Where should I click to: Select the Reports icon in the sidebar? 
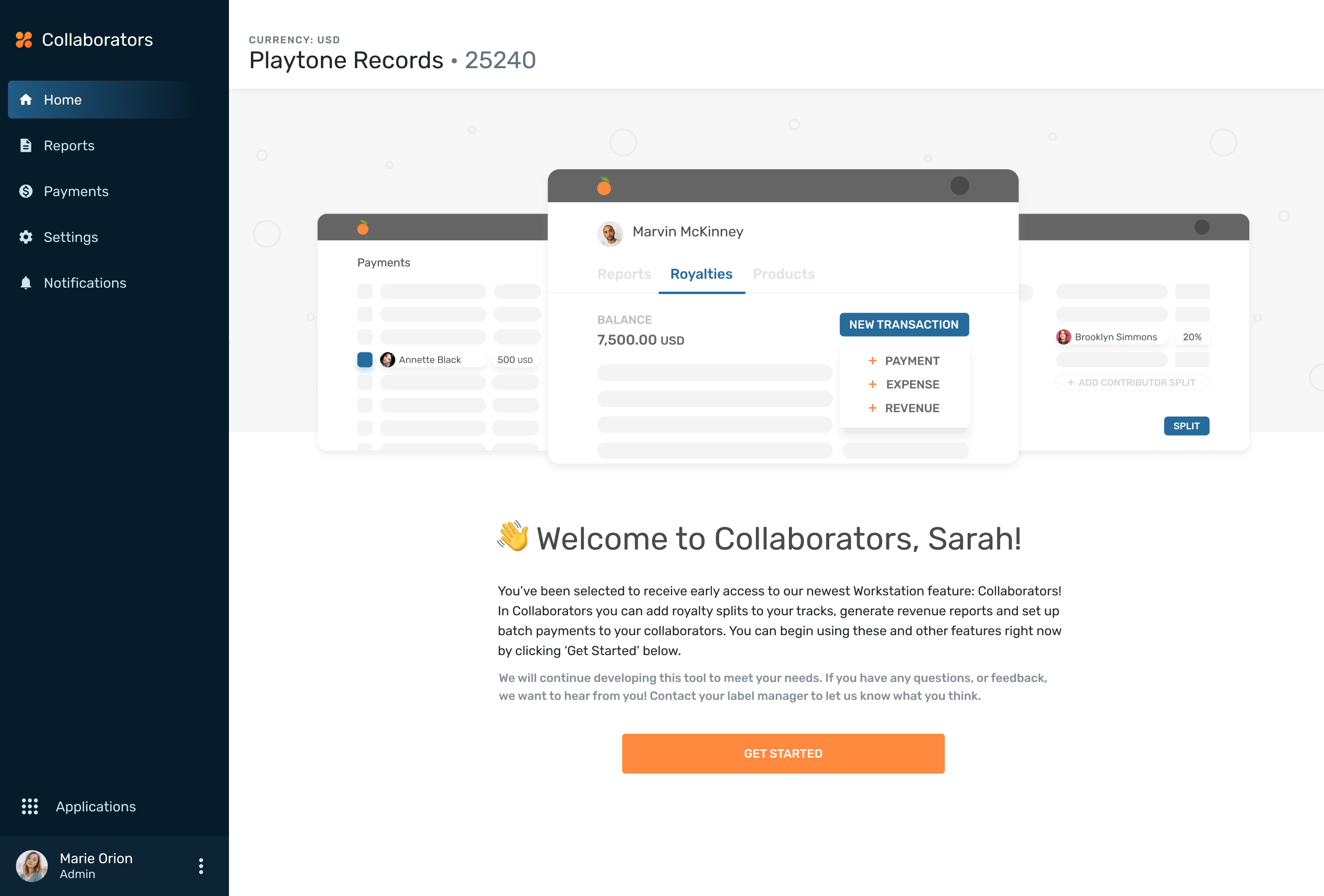[26, 145]
